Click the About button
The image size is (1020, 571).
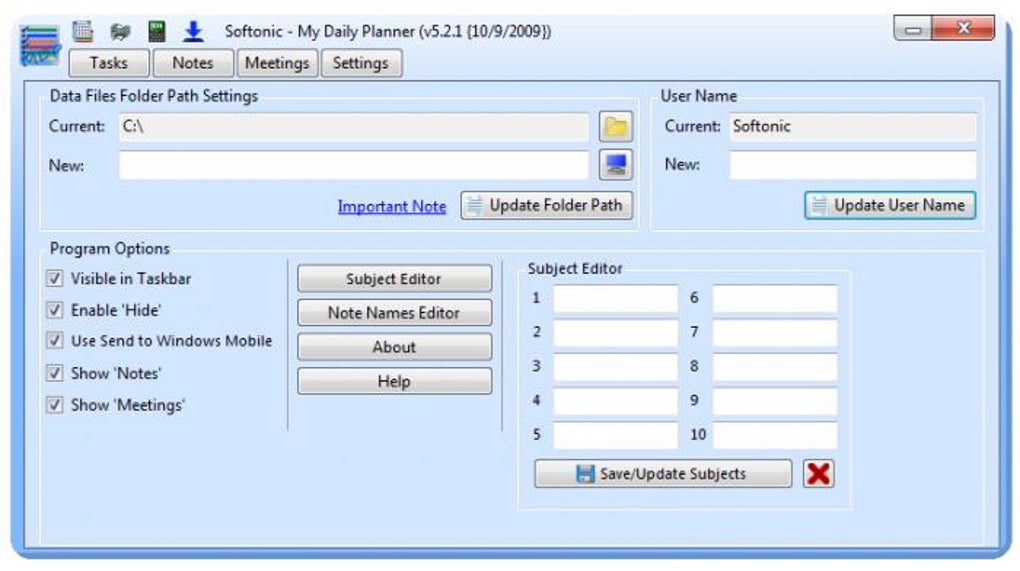tap(394, 347)
